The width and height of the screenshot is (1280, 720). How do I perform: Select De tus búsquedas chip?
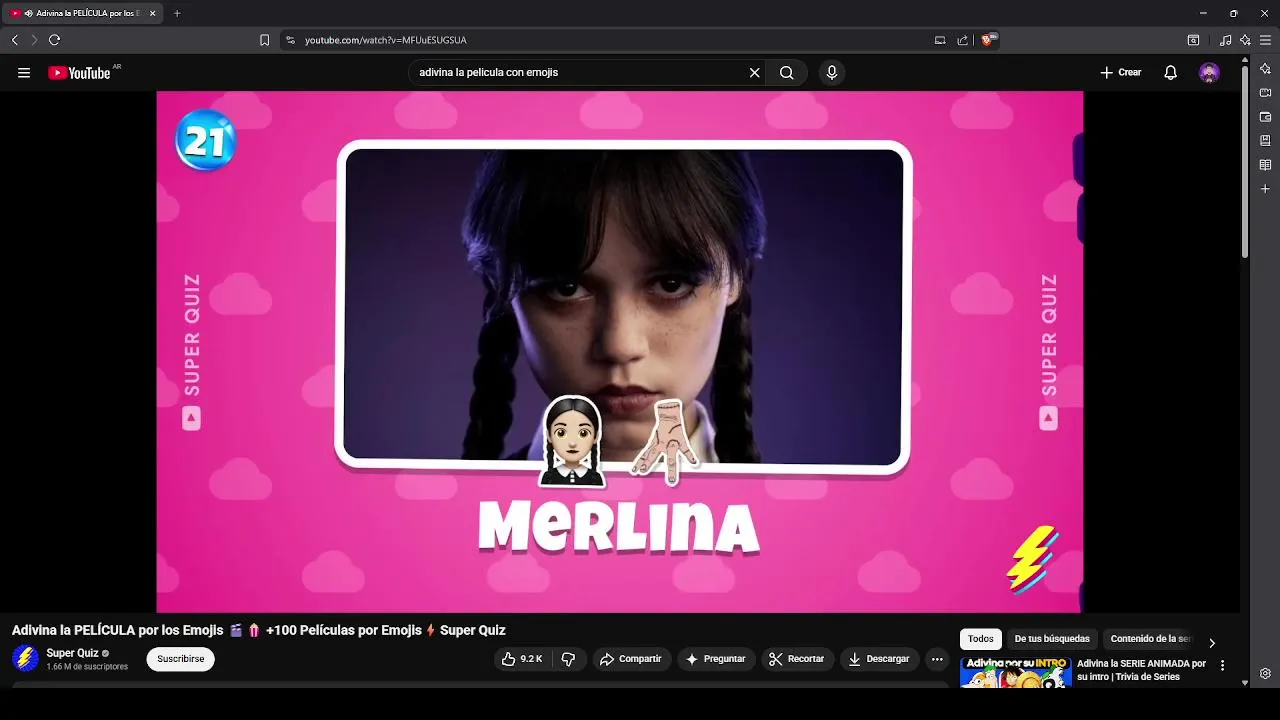pos(1052,639)
